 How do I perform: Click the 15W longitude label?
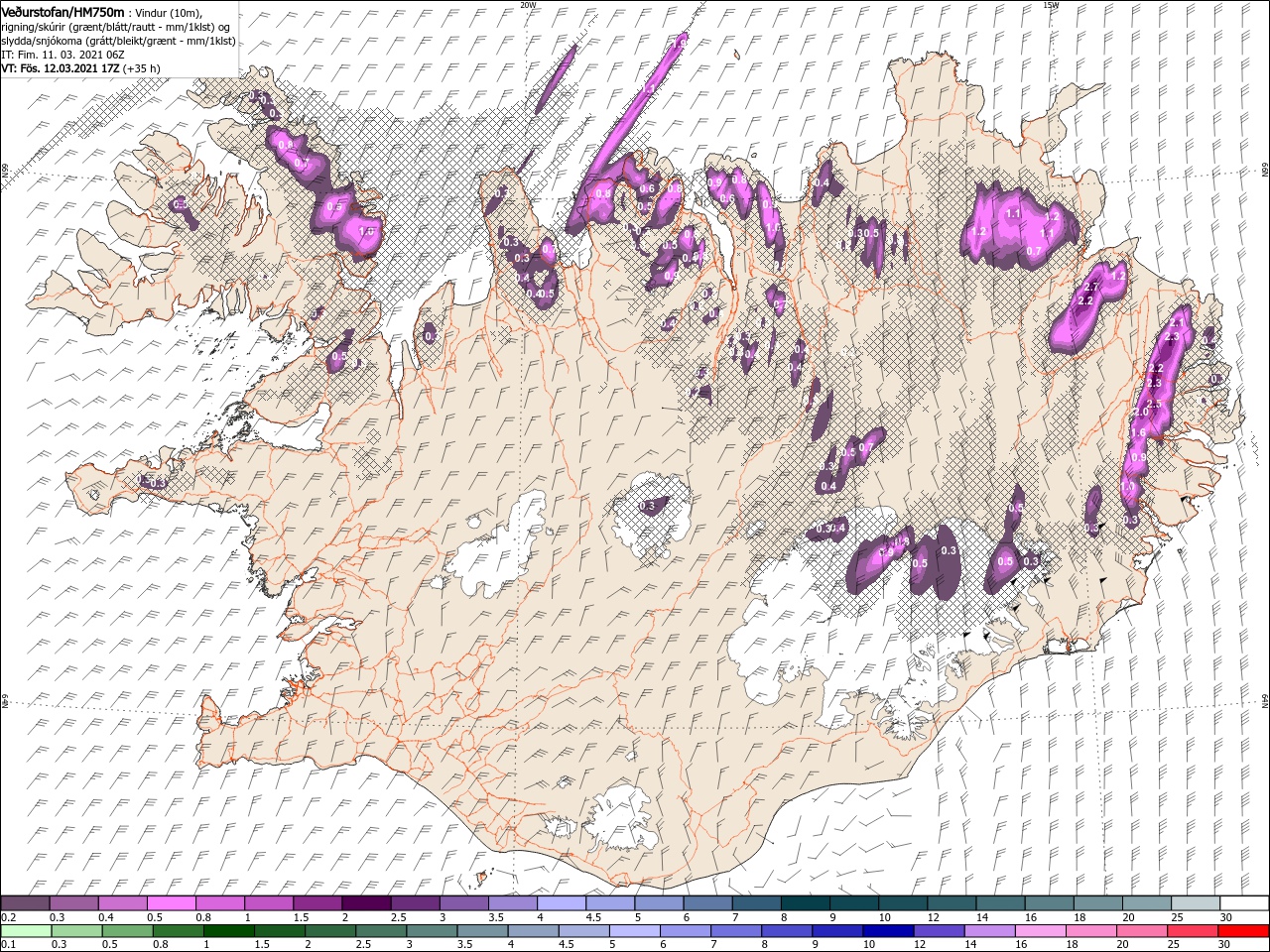1051,5
